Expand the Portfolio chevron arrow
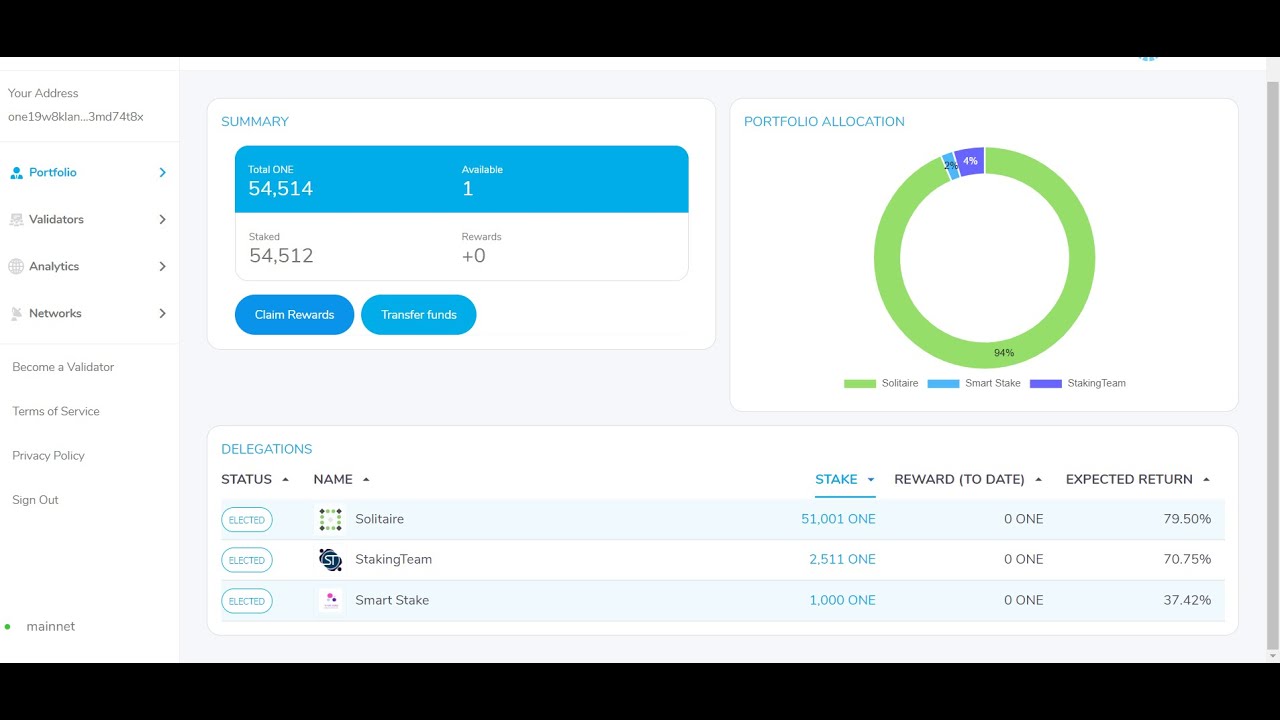The image size is (1280, 720). tap(162, 172)
